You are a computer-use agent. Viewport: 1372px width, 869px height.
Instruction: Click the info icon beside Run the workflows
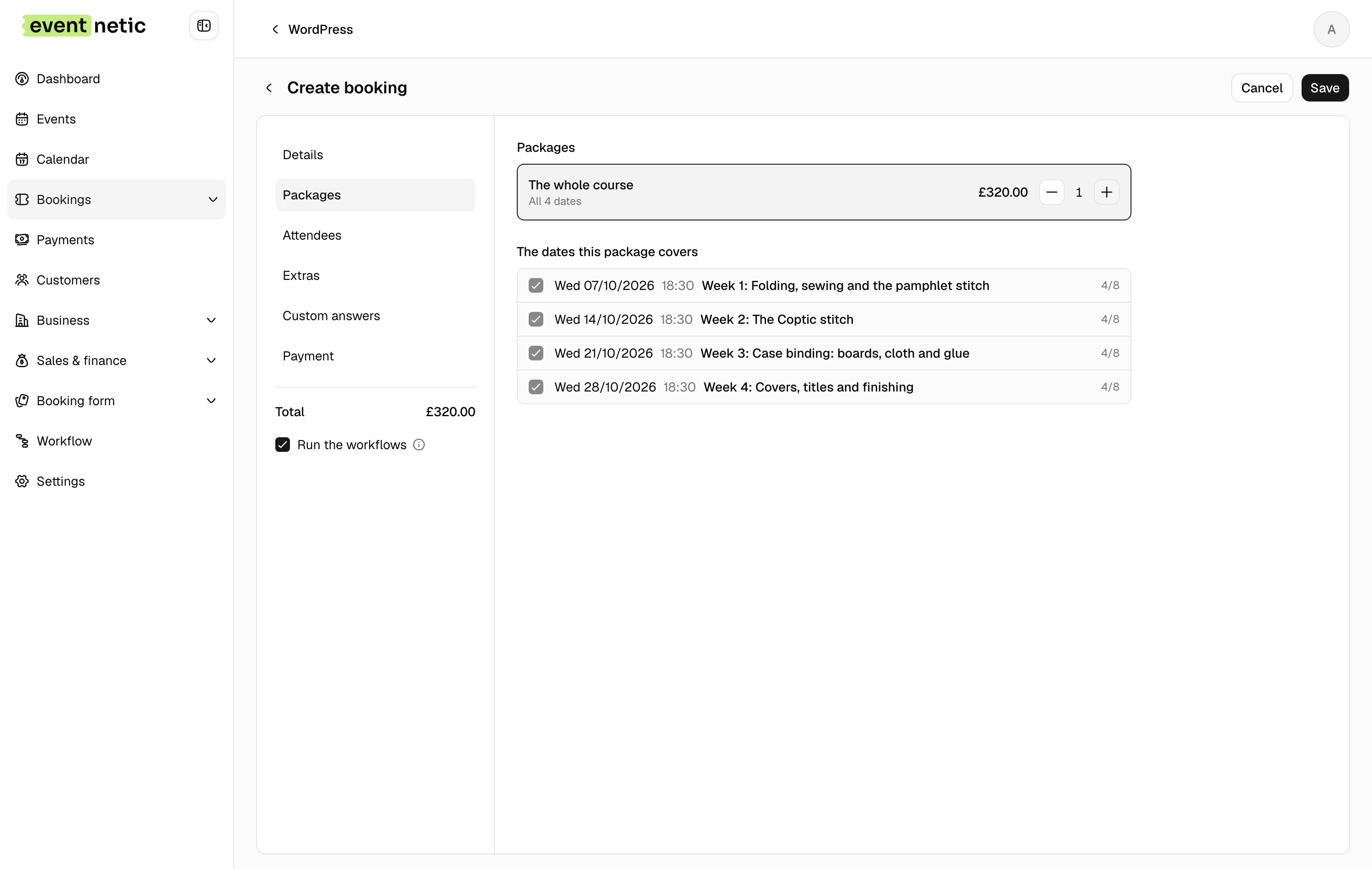pos(419,445)
